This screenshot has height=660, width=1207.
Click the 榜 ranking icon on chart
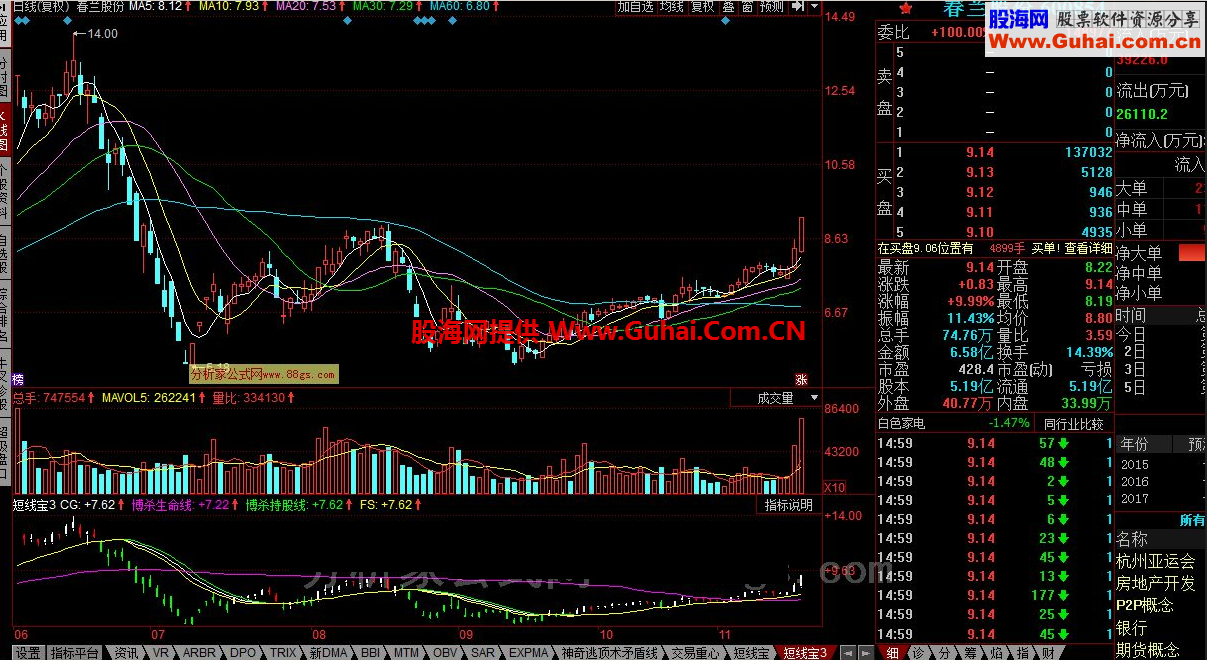pyautogui.click(x=18, y=379)
